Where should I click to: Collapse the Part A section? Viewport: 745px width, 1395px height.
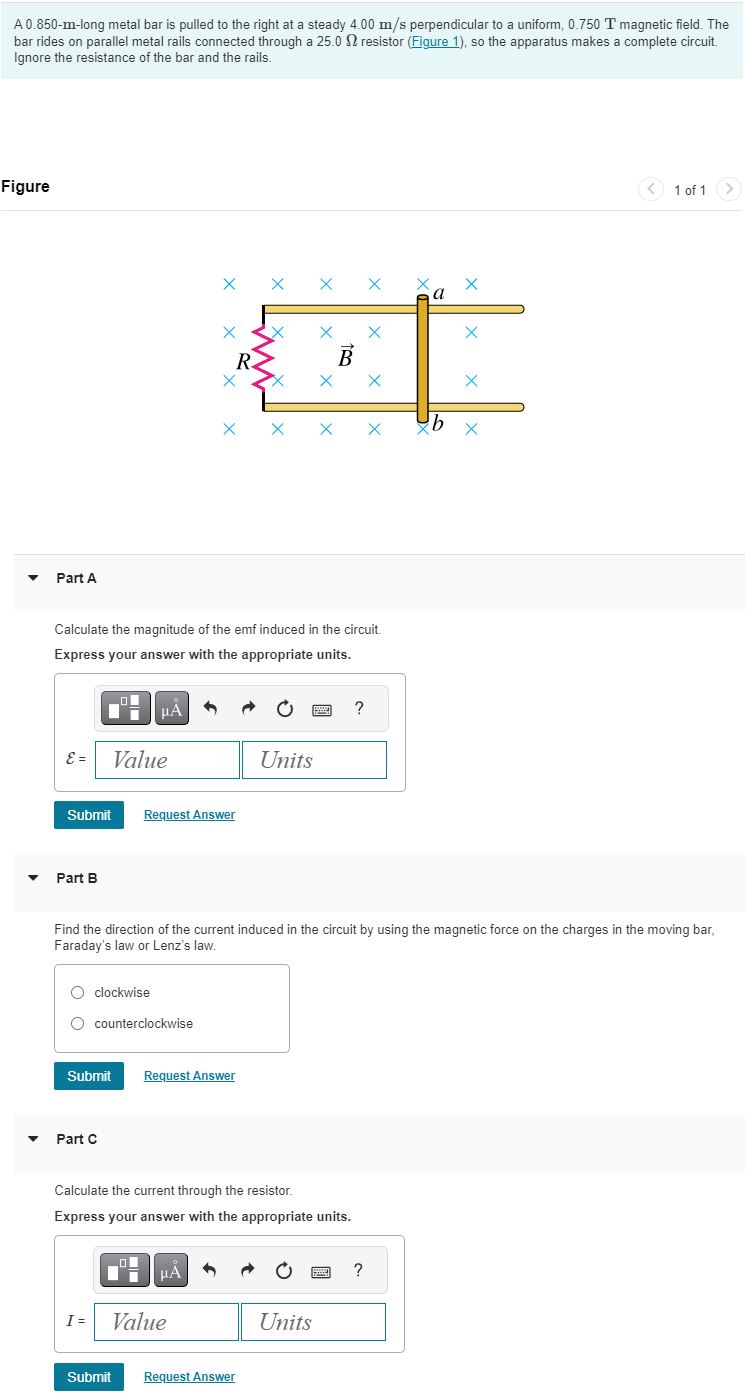pyautogui.click(x=35, y=578)
